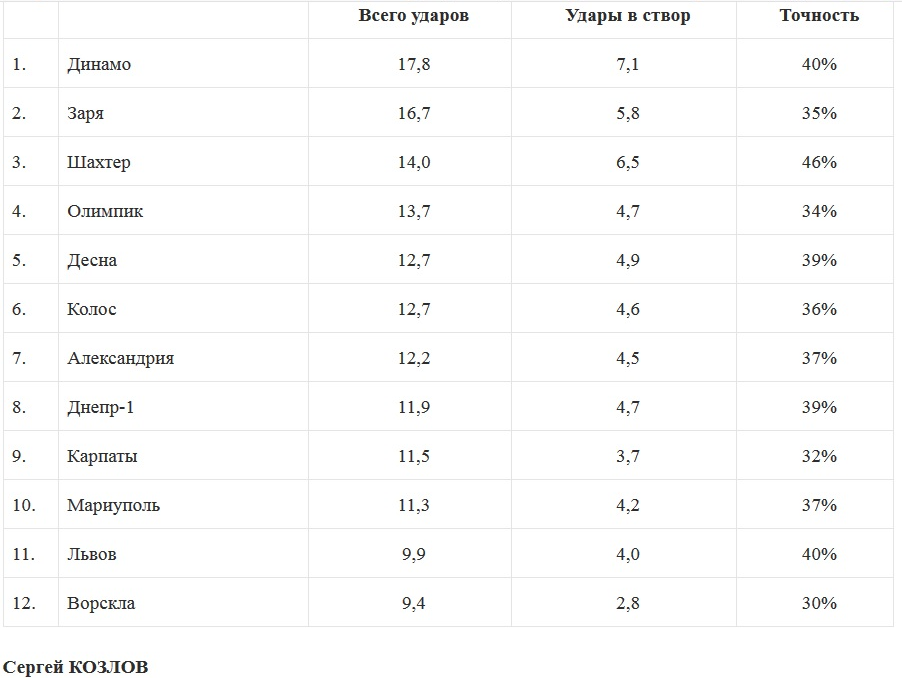902x678 pixels.
Task: Click the "Точность" column header
Action: (819, 16)
